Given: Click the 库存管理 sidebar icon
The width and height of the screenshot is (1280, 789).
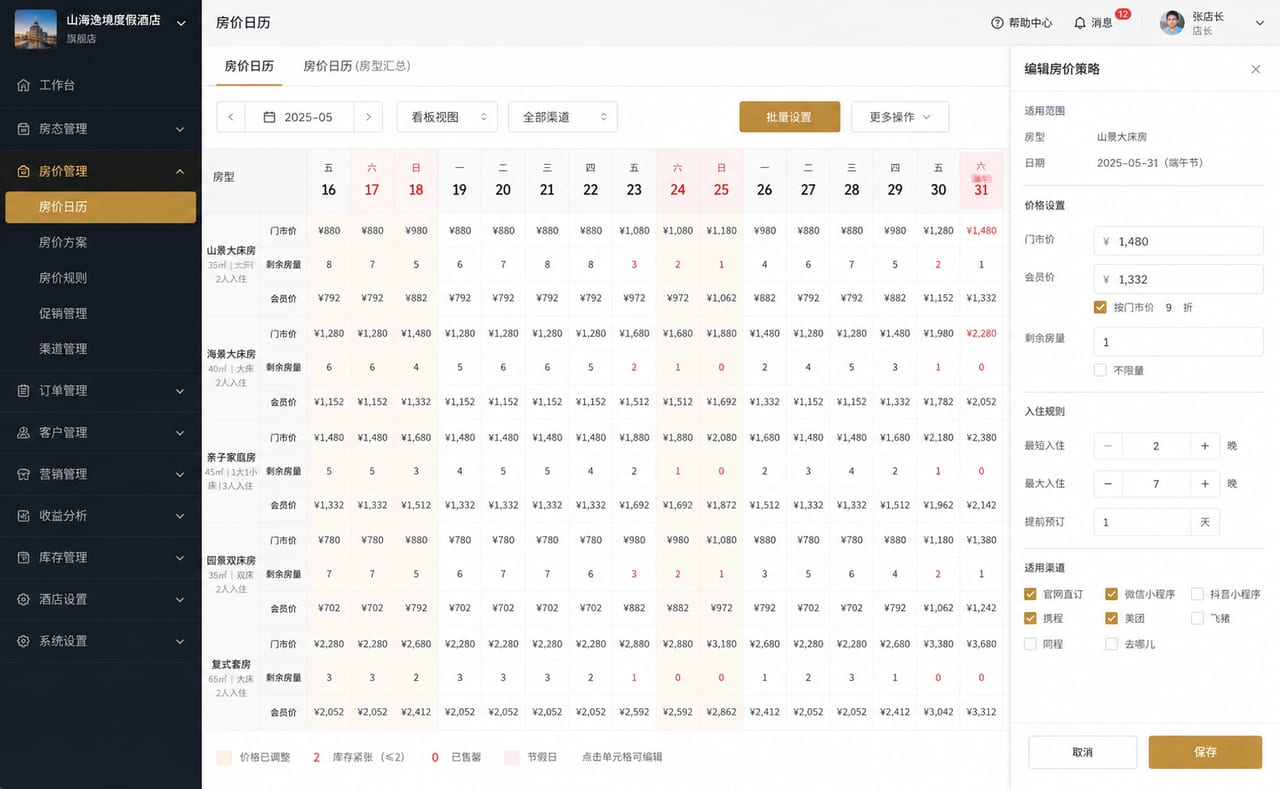Looking at the screenshot, I should point(23,558).
